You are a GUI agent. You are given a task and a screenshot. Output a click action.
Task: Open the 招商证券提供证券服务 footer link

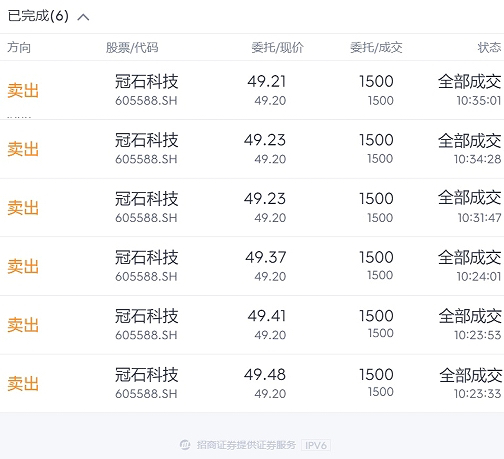[246, 445]
